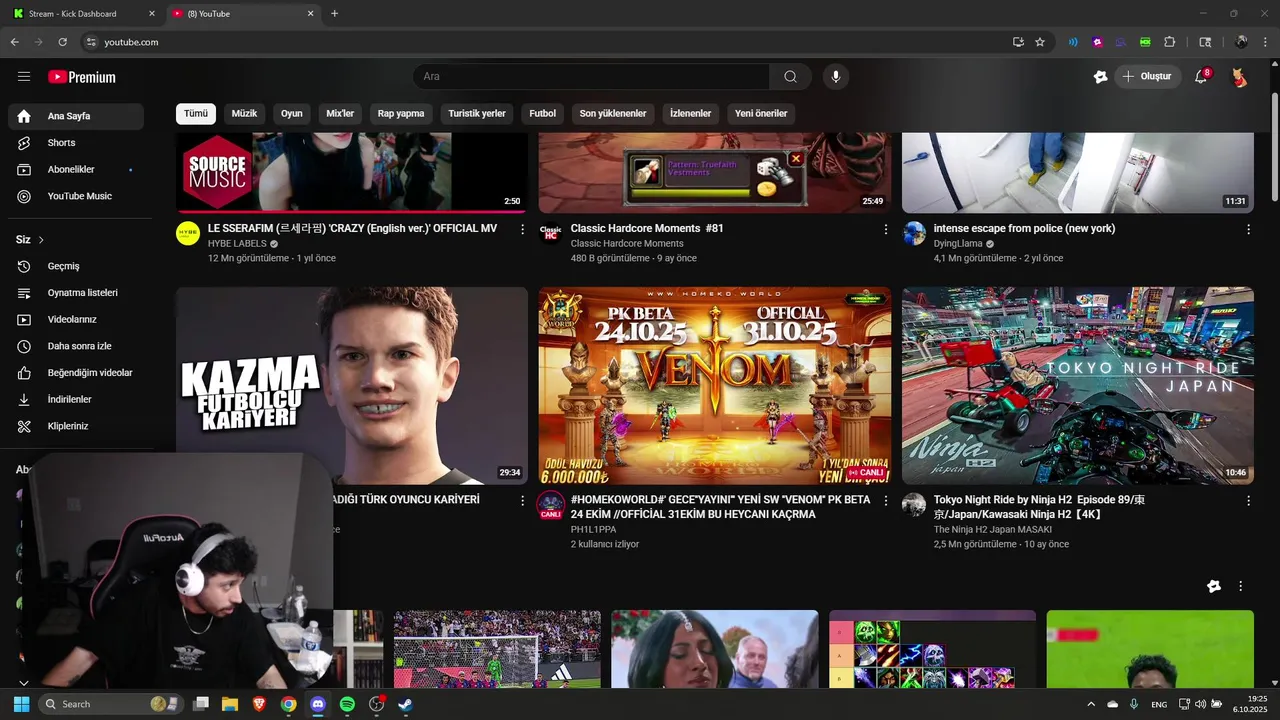This screenshot has width=1280, height=720.
Task: Open Geçmiş history in the sidebar
Action: 76,266
